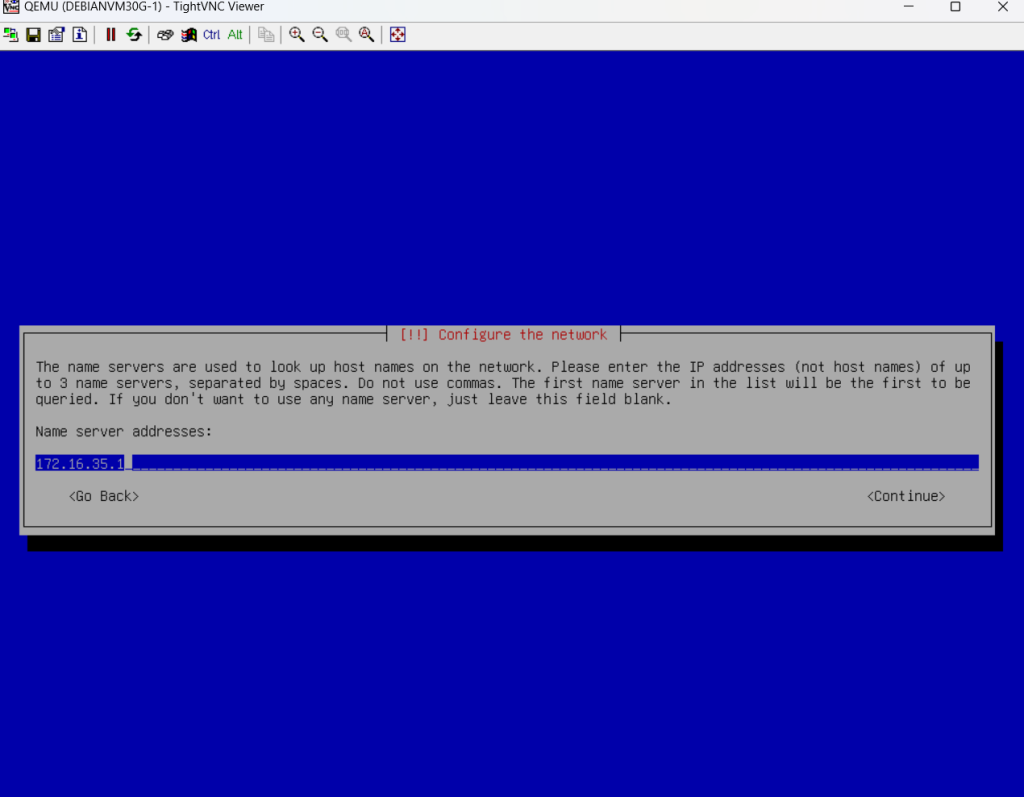Send Ctrl+Esc using the Windows flag icon
Screen dimensions: 1024x797
coord(188,35)
